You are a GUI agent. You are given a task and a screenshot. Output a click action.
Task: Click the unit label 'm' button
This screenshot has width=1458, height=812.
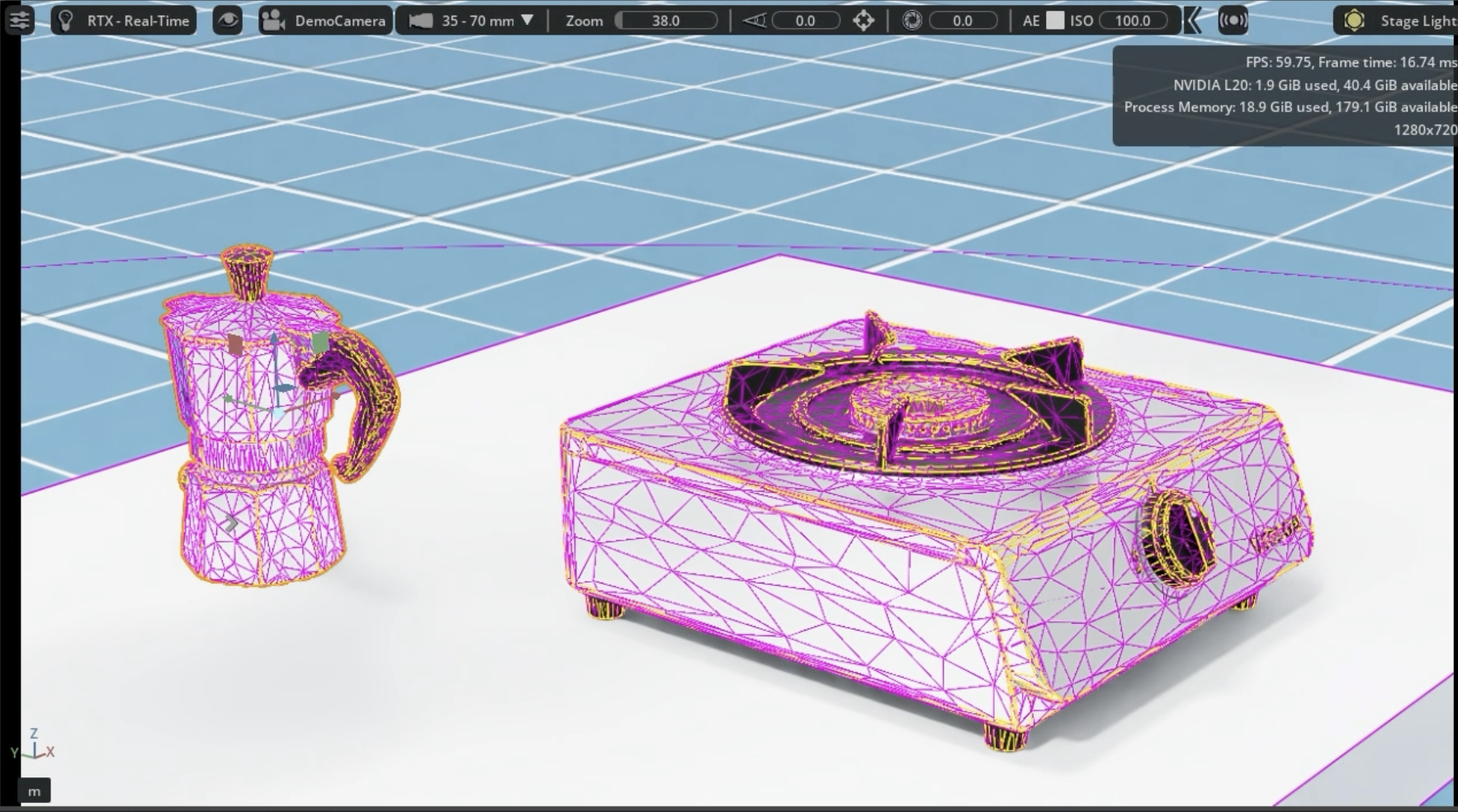click(x=34, y=791)
